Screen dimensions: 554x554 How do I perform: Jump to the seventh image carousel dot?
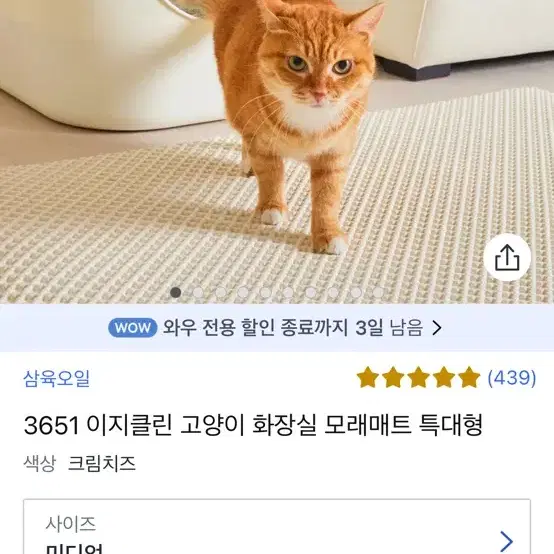[311, 293]
